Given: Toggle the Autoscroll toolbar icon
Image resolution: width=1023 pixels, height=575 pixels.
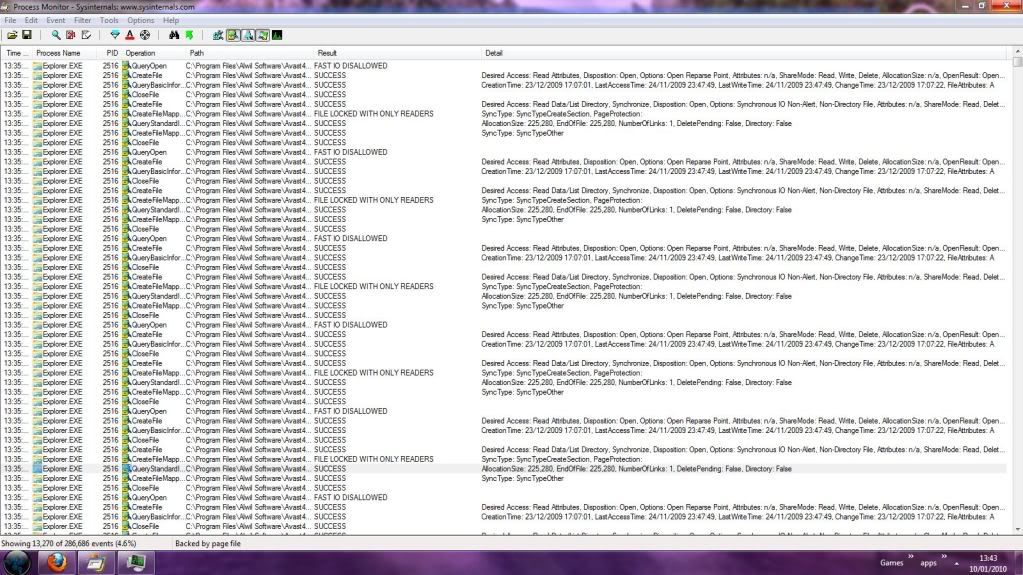Looking at the screenshot, I should click(70, 35).
